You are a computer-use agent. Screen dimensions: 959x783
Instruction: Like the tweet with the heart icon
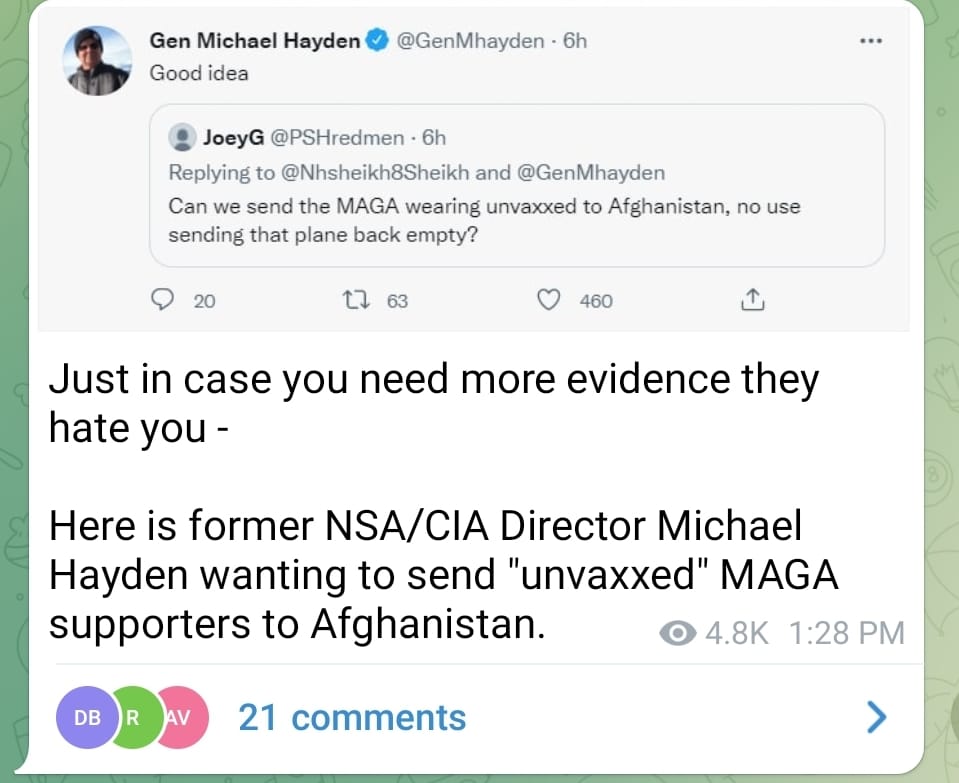click(x=548, y=300)
